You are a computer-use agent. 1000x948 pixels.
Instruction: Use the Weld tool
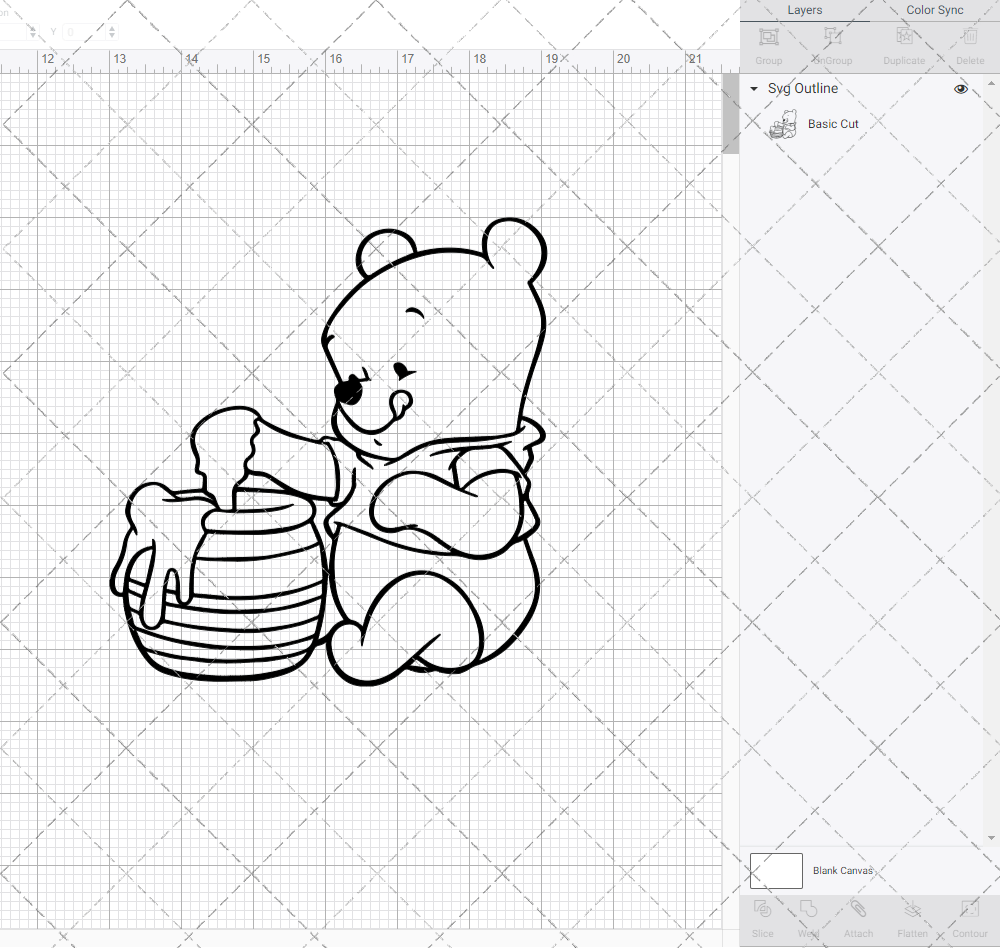coord(808,909)
